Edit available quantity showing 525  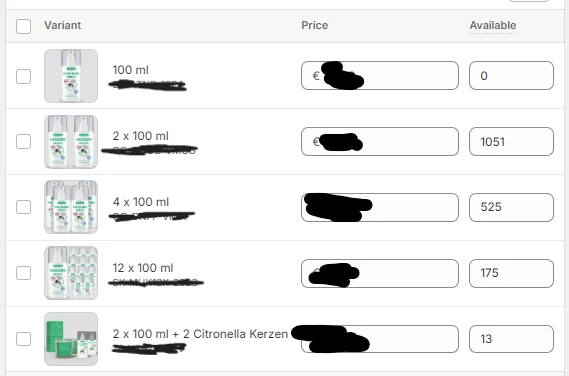point(511,207)
